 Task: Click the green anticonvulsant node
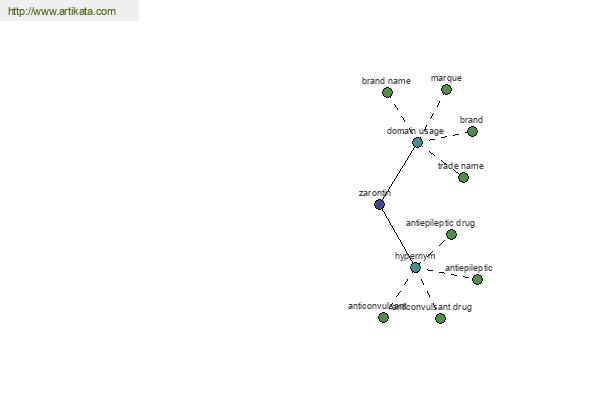click(x=383, y=317)
